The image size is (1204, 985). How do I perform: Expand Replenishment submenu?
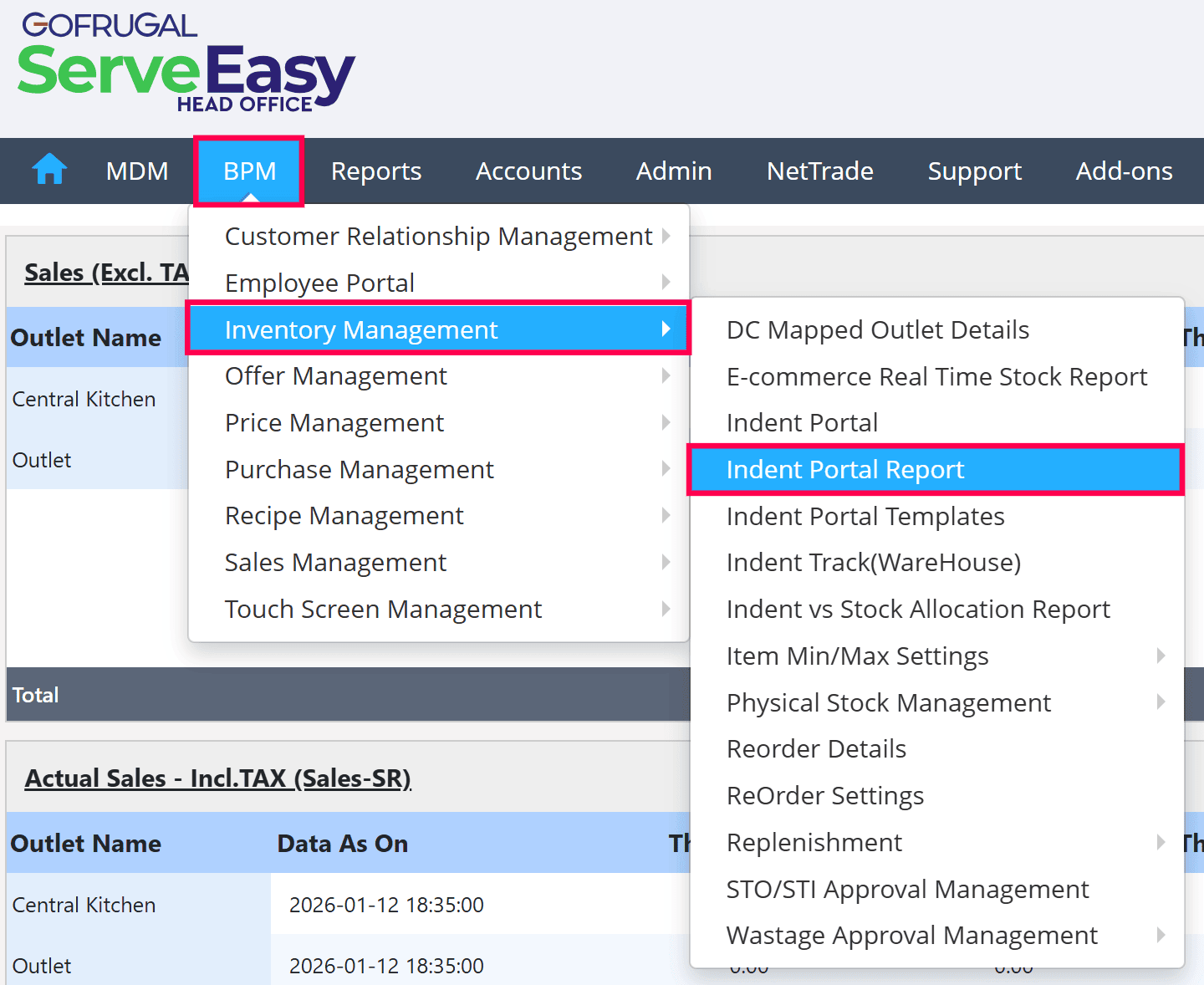pyautogui.click(x=936, y=843)
